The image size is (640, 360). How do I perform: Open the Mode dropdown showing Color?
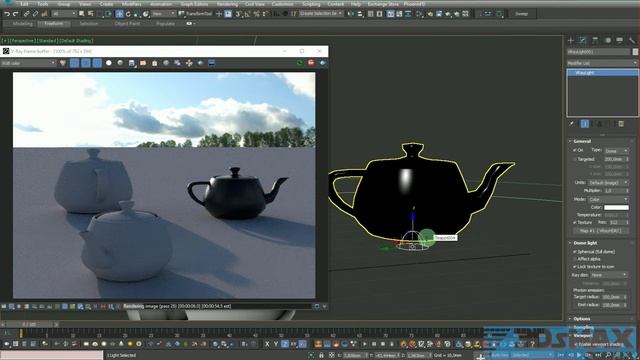[608, 199]
